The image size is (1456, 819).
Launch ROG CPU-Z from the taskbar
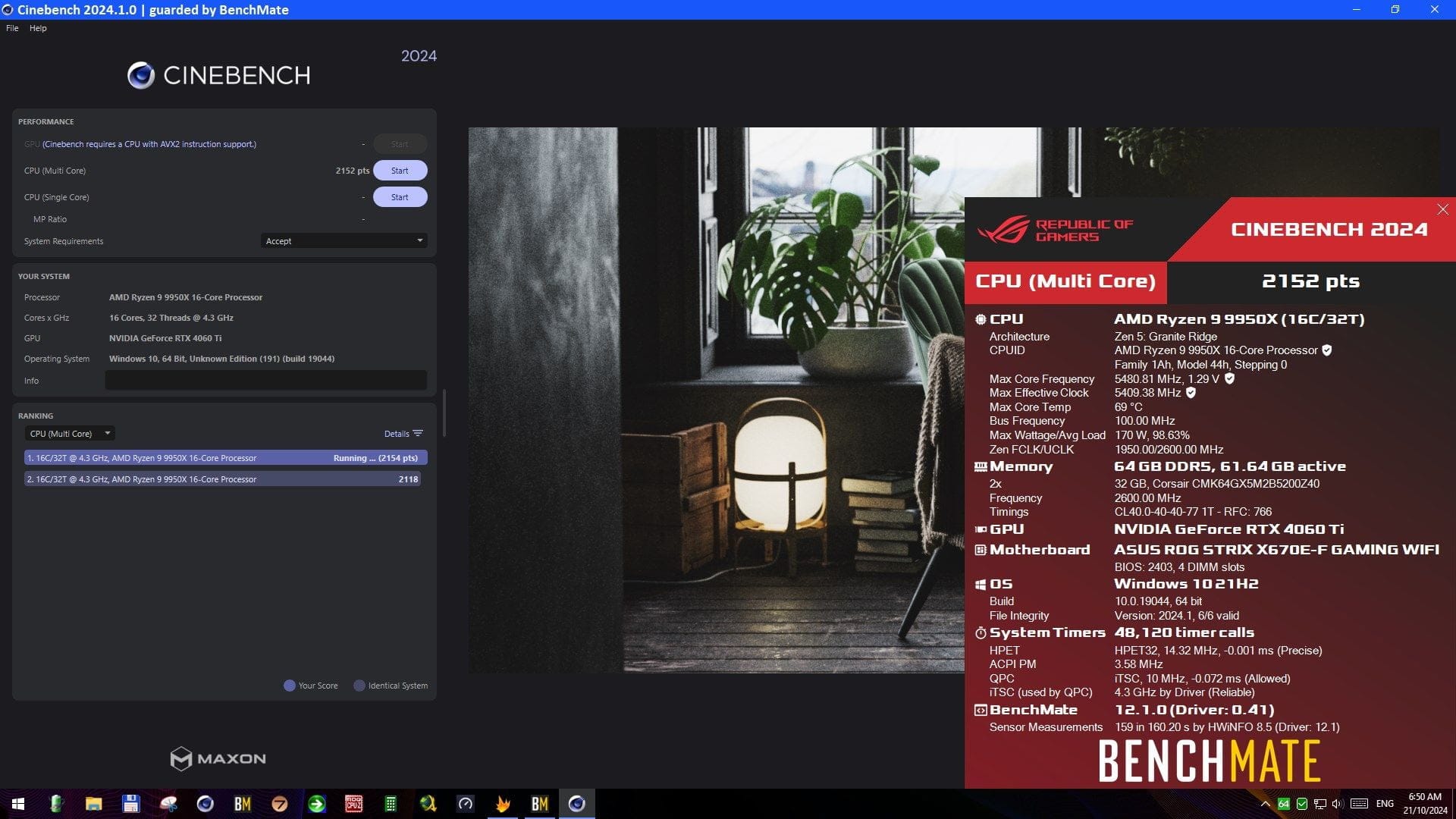coord(353,804)
